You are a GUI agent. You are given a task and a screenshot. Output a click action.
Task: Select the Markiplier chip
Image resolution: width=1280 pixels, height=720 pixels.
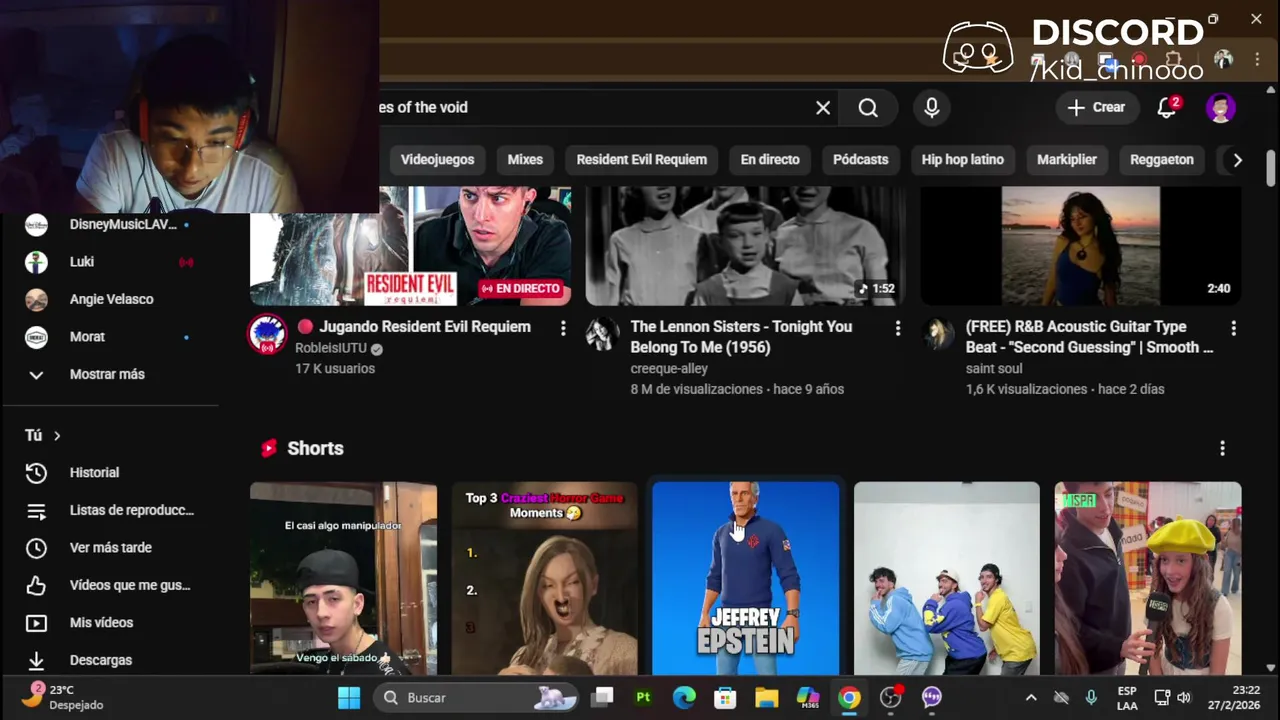click(1067, 160)
